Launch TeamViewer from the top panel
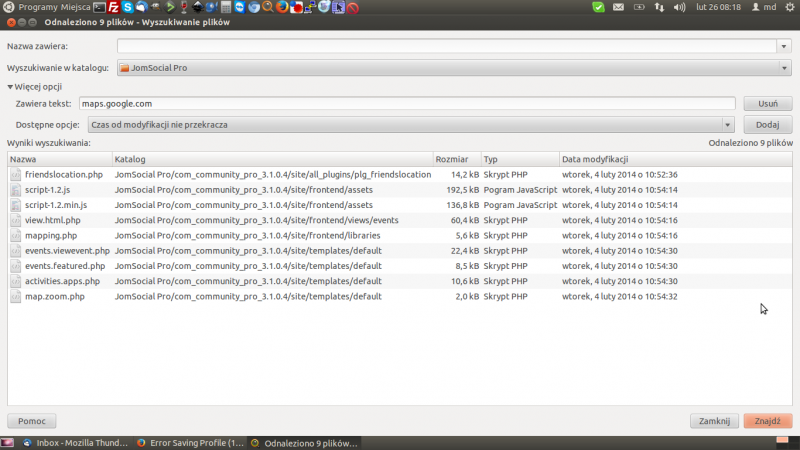Screen dimensions: 800x450 click(240, 7)
